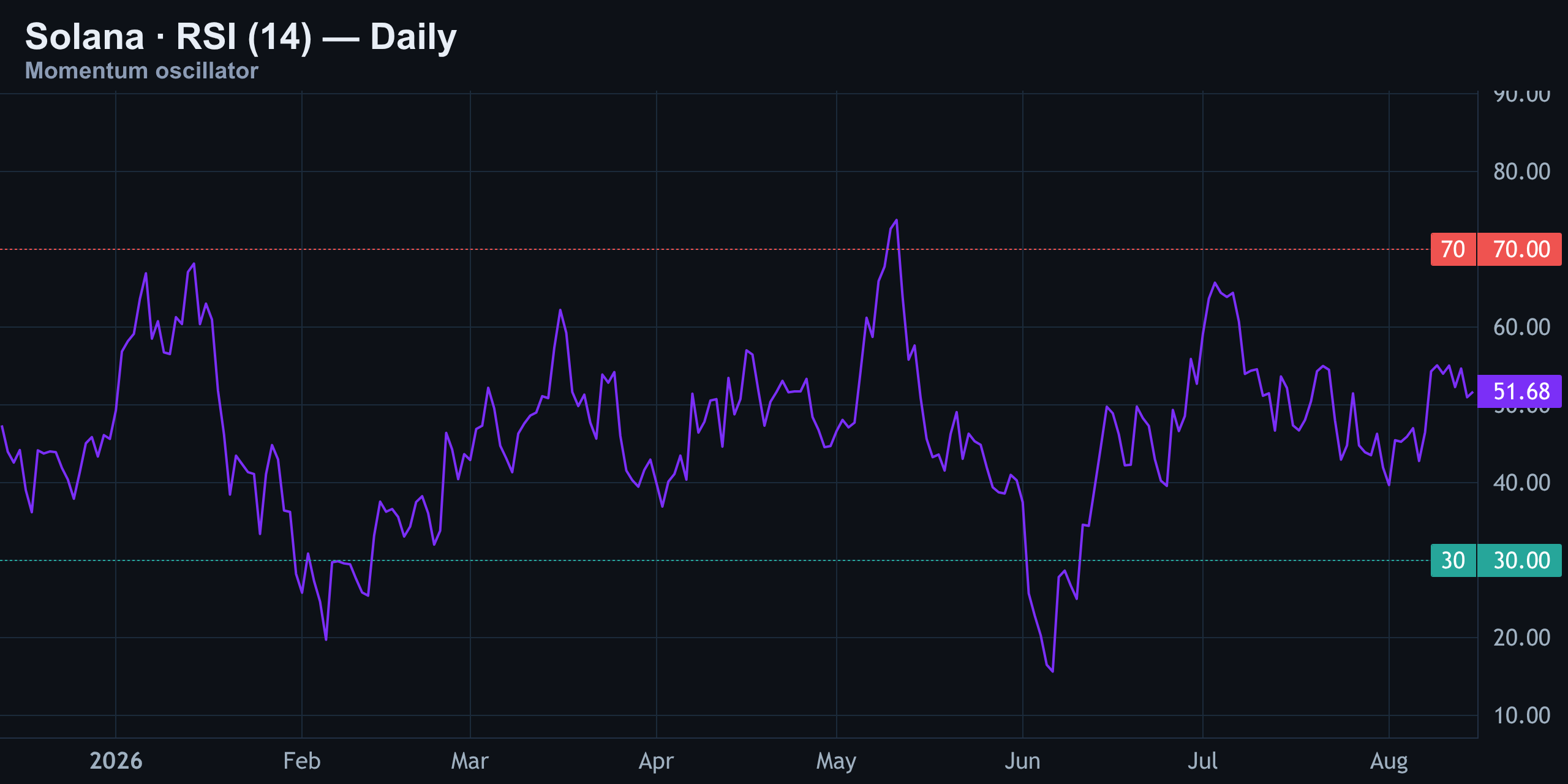Click the red 70.00 overbought price label

tap(1520, 249)
